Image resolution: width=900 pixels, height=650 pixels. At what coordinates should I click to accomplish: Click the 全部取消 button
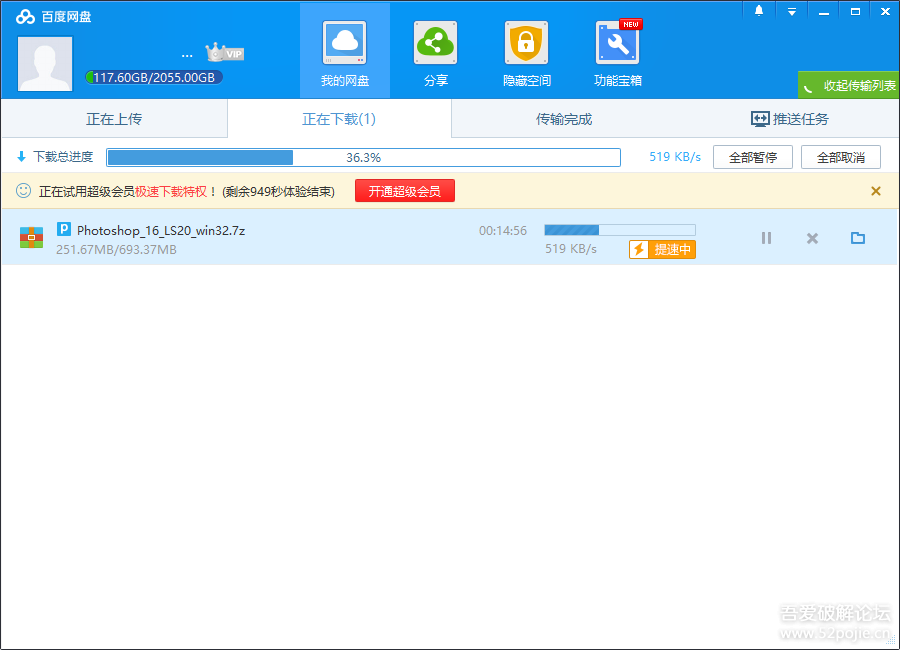(x=841, y=157)
